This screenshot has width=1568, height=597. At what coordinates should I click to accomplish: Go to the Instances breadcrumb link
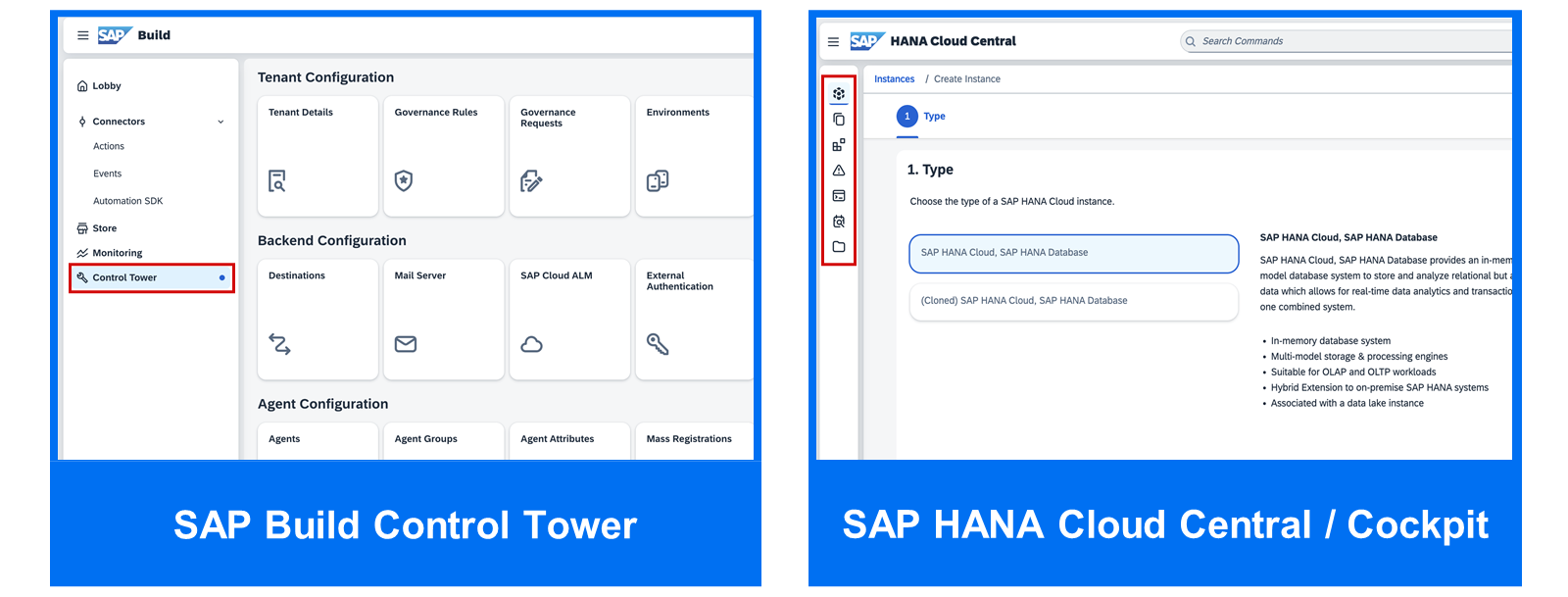894,79
